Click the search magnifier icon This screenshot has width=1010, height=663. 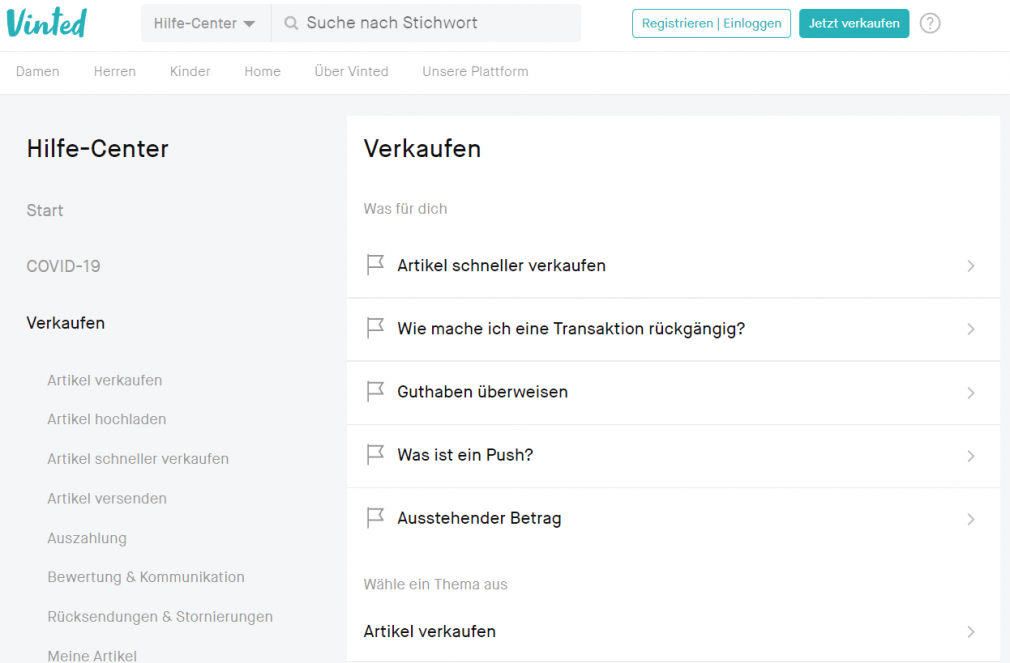pyautogui.click(x=291, y=23)
